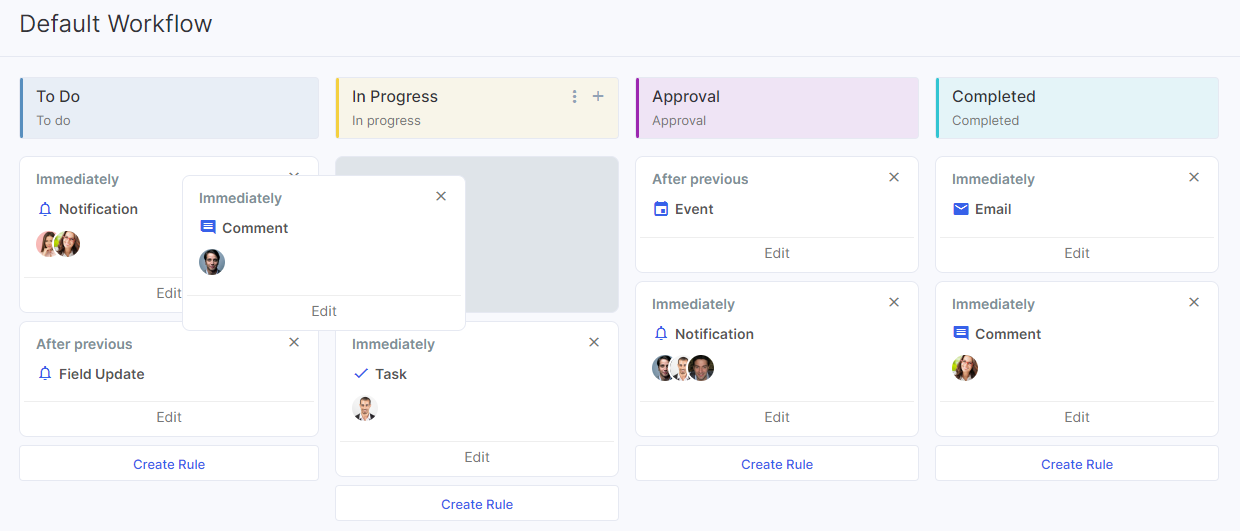Remove the Event rule in Approval
Viewport: 1240px width, 531px height.
[894, 177]
